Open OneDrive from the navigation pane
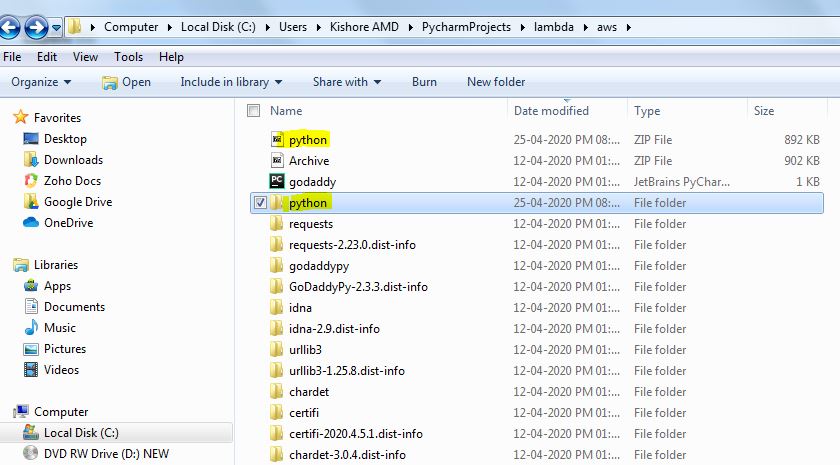This screenshot has width=840, height=465. 68,223
